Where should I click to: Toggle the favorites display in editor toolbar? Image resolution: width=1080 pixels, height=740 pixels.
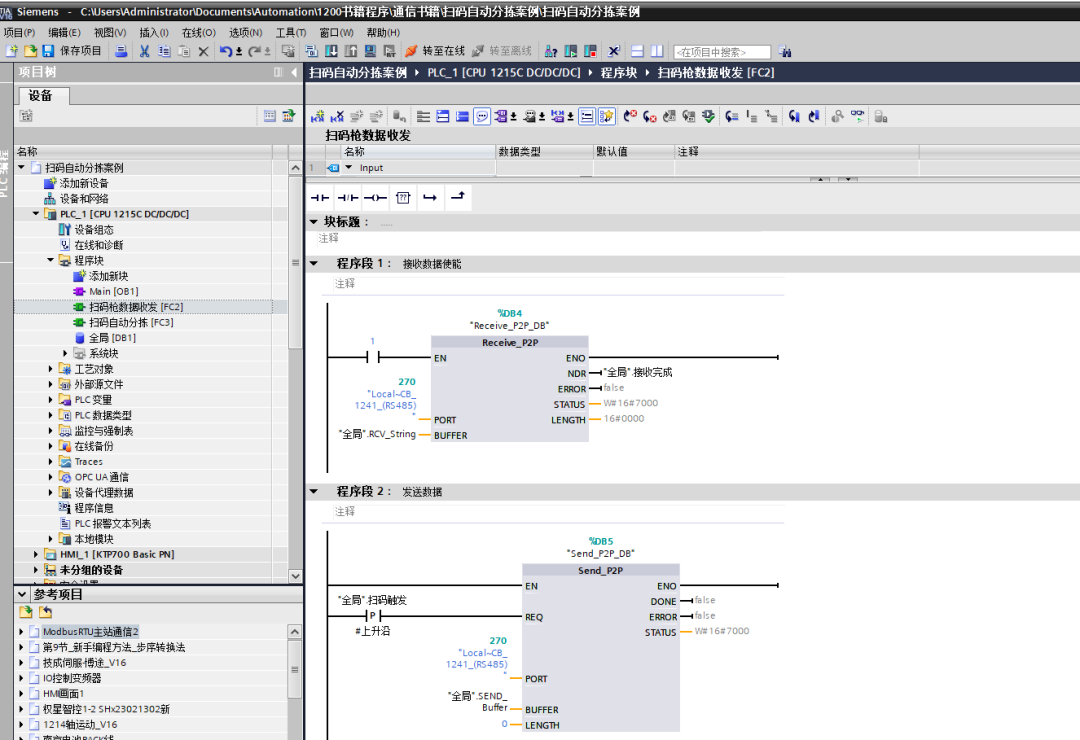pos(606,116)
